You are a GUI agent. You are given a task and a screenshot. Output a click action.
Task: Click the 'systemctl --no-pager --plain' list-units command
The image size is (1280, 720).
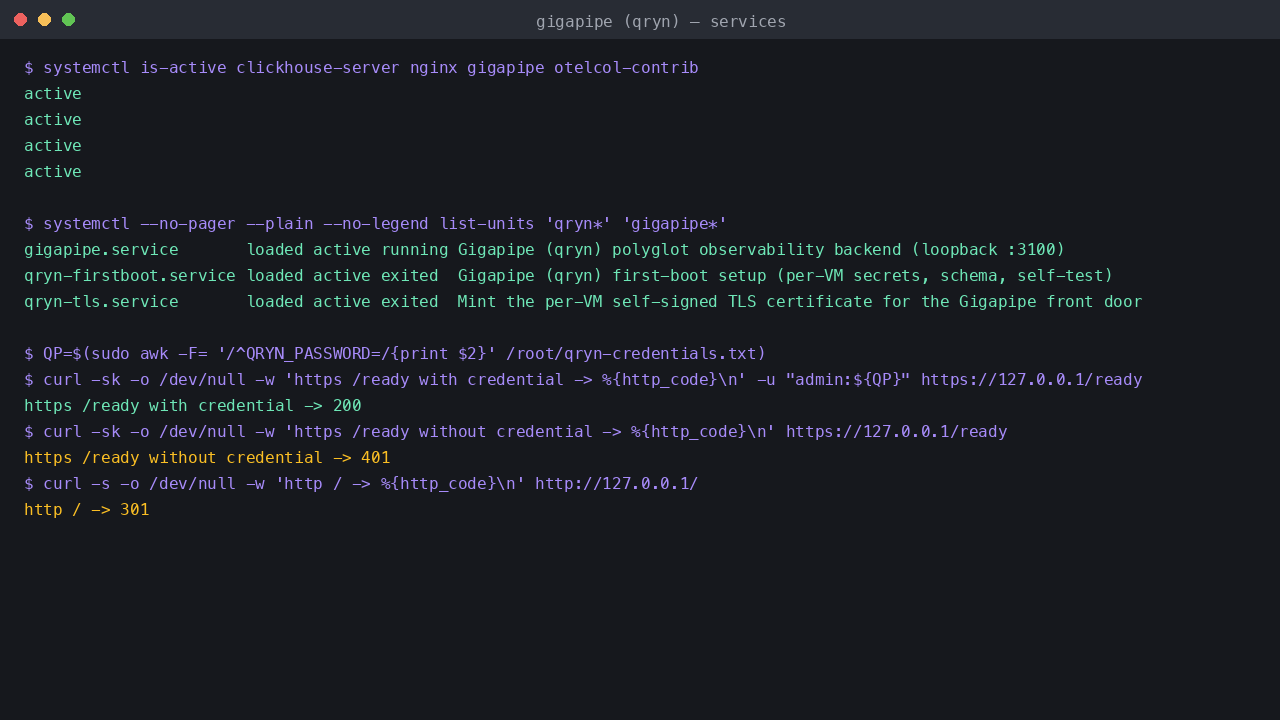point(376,224)
